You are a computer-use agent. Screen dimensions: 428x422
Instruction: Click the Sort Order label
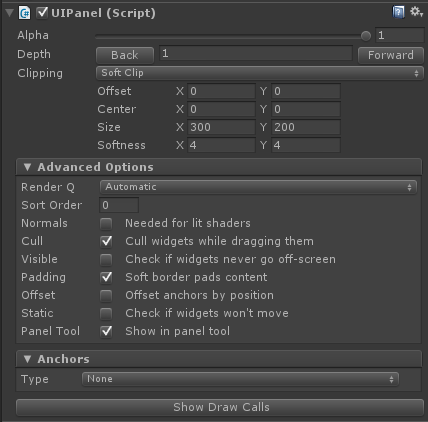[x=51, y=205]
